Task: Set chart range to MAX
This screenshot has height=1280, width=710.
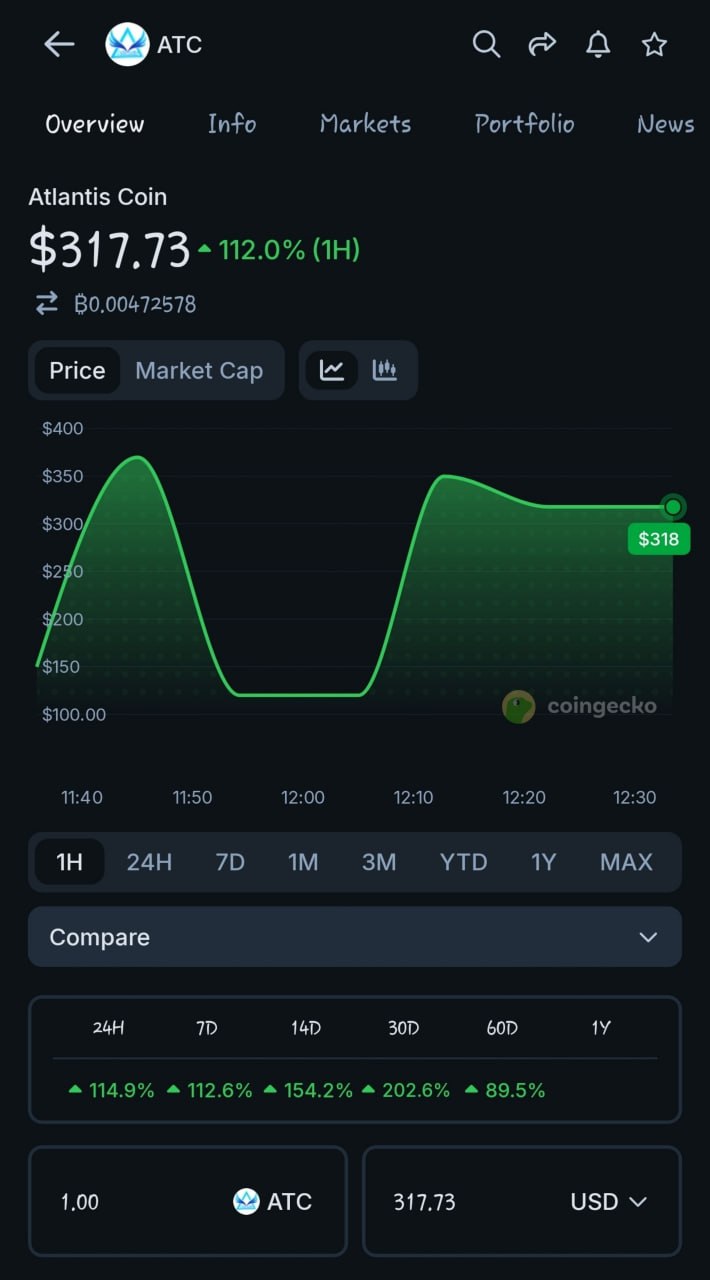Action: tap(626, 862)
